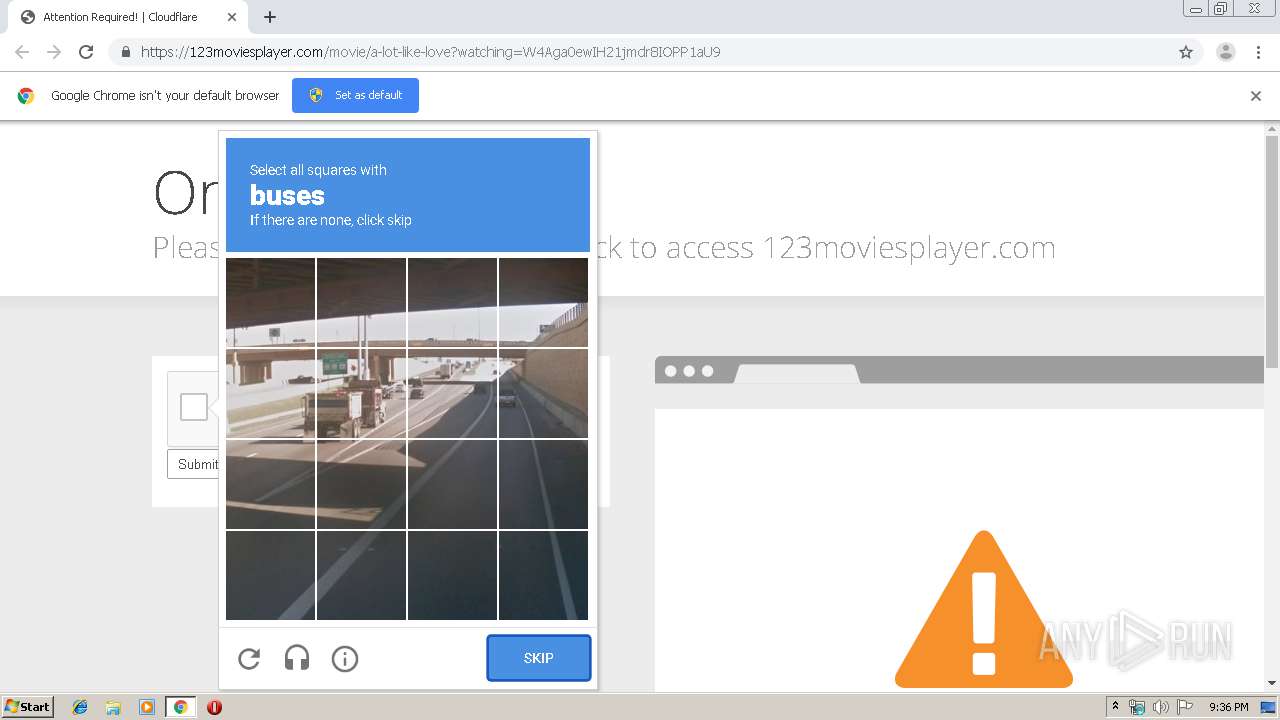
Task: Check the reCAPTCHA checkbox
Action: coord(194,407)
